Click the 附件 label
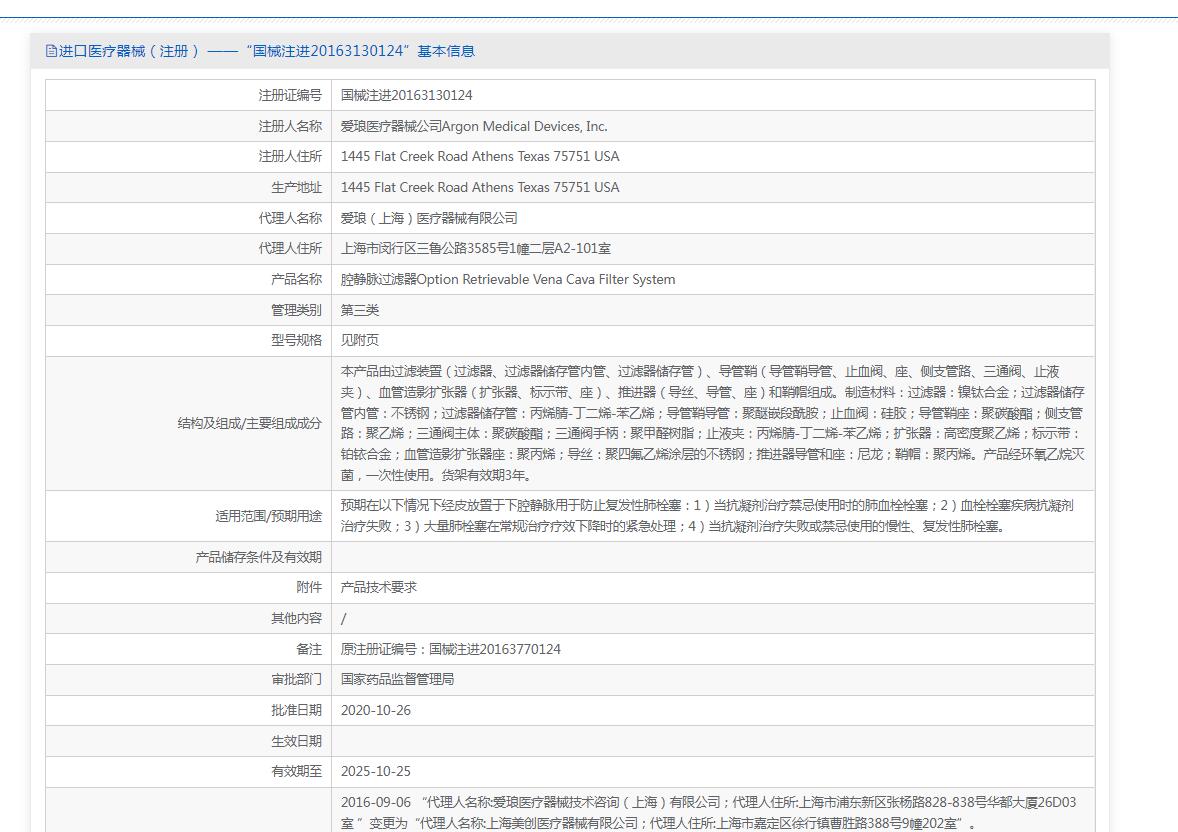Image resolution: width=1178 pixels, height=832 pixels. click(x=309, y=587)
